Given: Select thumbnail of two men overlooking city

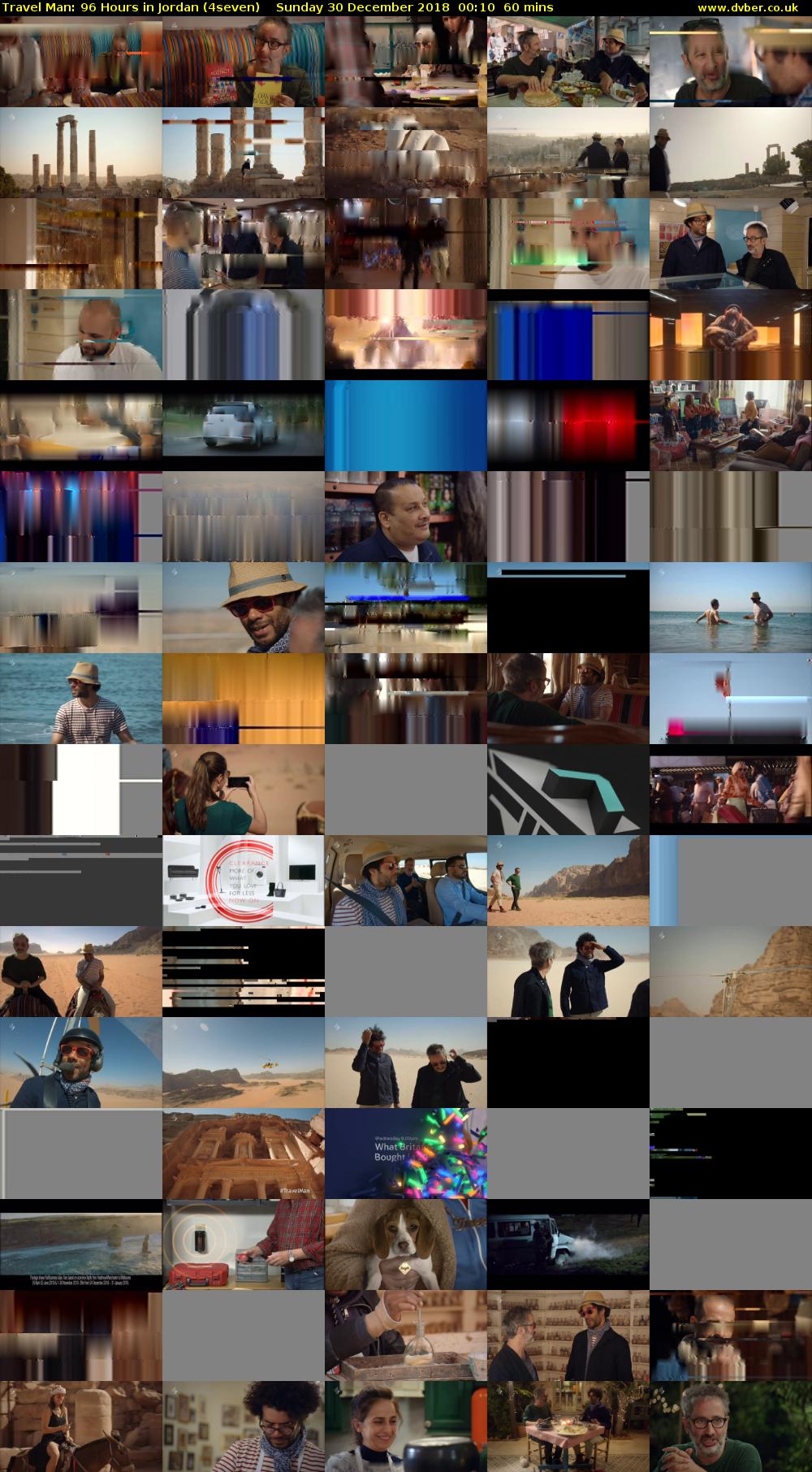Looking at the screenshot, I should coord(568,153).
